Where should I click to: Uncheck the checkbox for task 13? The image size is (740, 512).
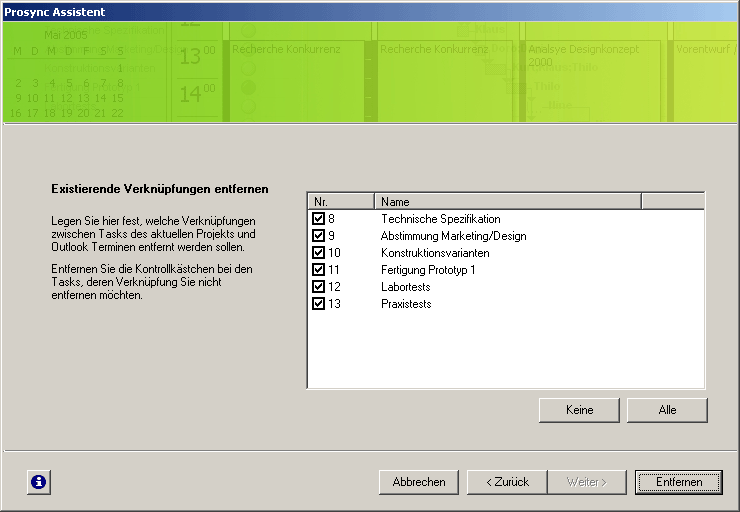coord(319,304)
